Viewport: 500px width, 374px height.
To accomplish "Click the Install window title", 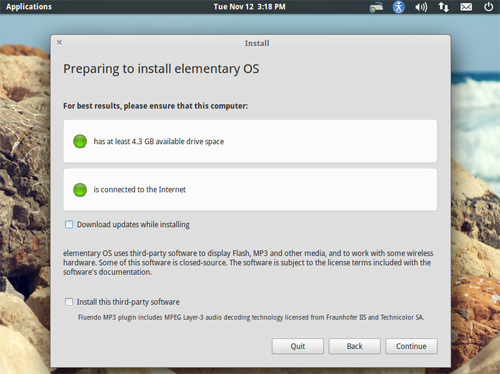I will pos(257,43).
